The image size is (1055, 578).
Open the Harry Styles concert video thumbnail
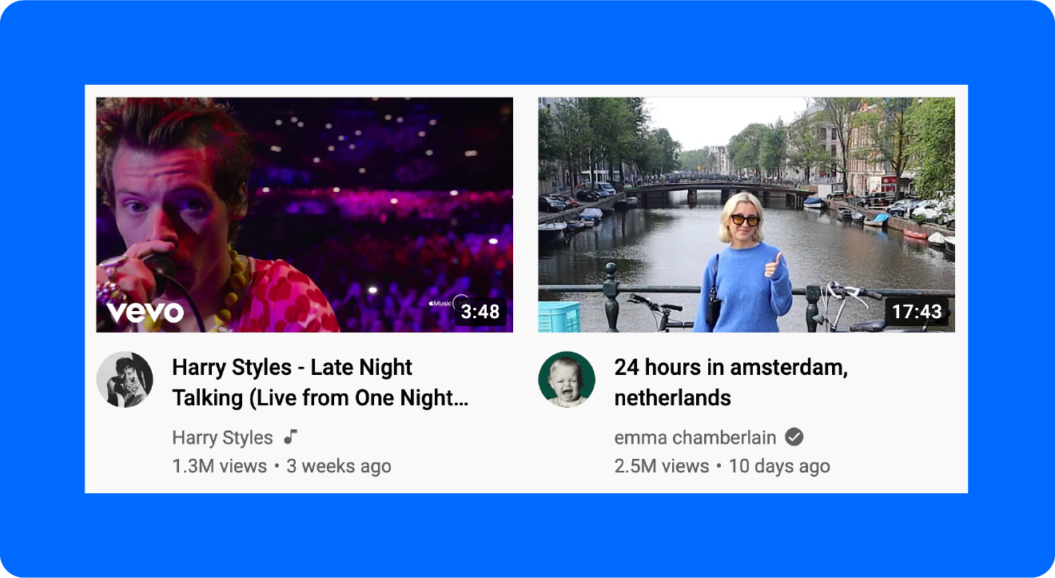coord(304,215)
